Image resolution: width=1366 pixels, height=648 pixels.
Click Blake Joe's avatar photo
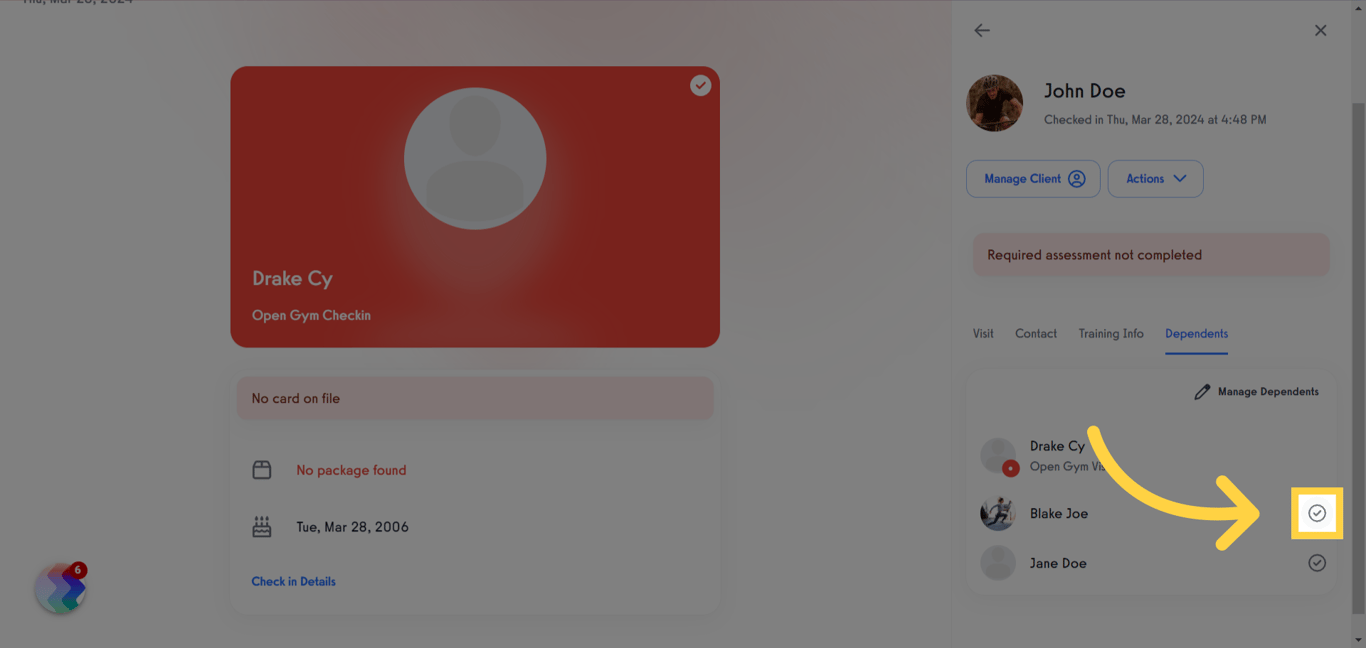pos(998,513)
